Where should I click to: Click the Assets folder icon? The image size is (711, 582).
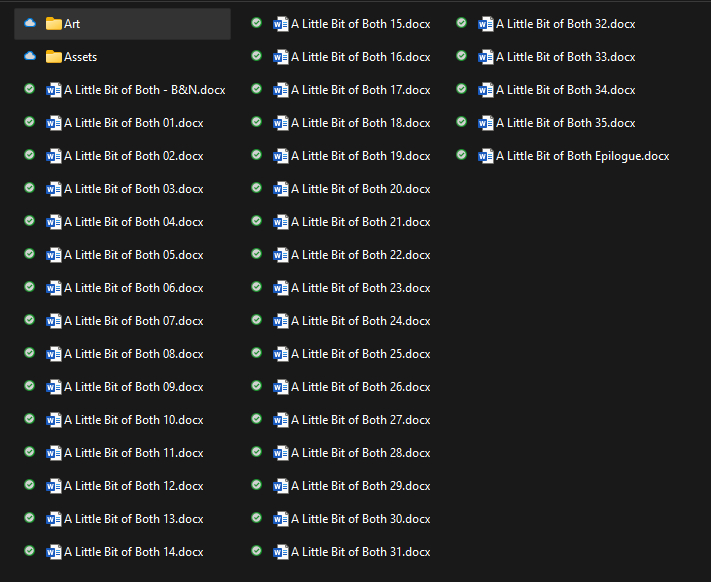[x=54, y=57]
